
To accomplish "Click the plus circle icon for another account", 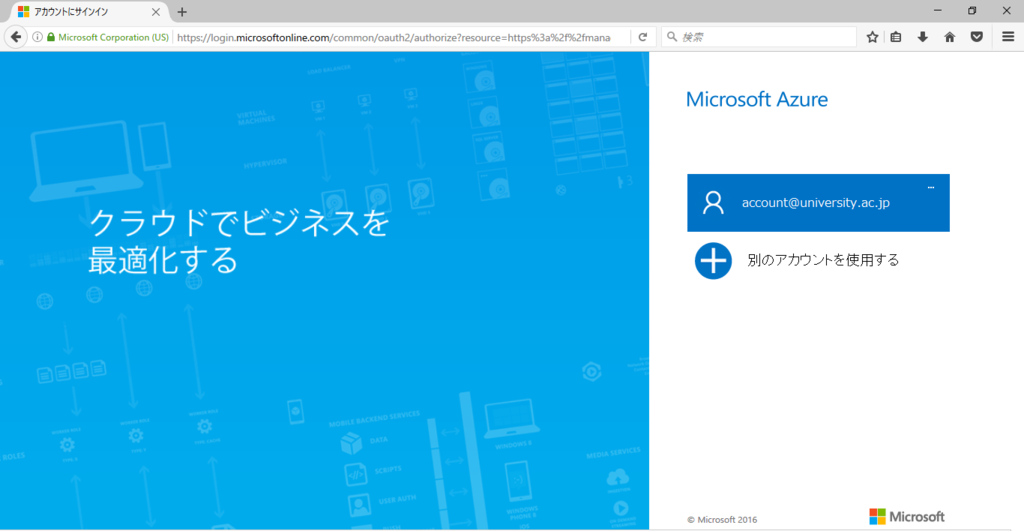I will pyautogui.click(x=713, y=261).
